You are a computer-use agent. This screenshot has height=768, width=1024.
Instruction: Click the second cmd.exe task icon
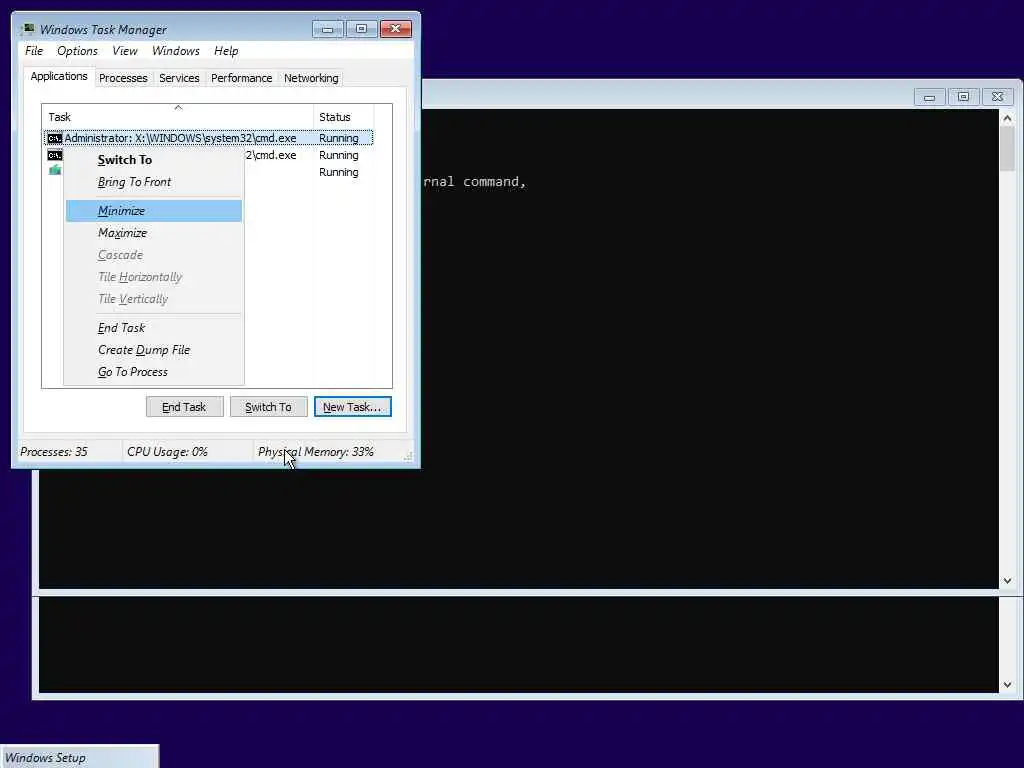(x=55, y=155)
